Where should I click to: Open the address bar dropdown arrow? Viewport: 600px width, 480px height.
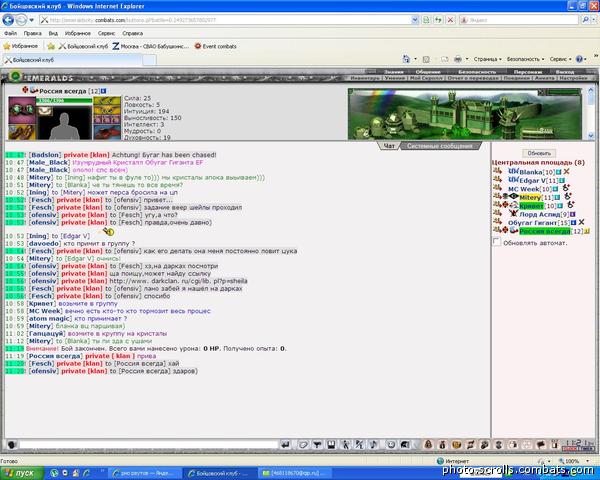(415, 20)
